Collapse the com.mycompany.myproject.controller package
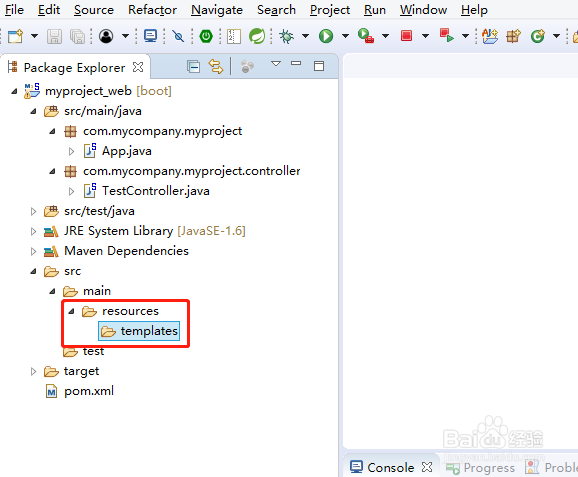 click(x=52, y=171)
